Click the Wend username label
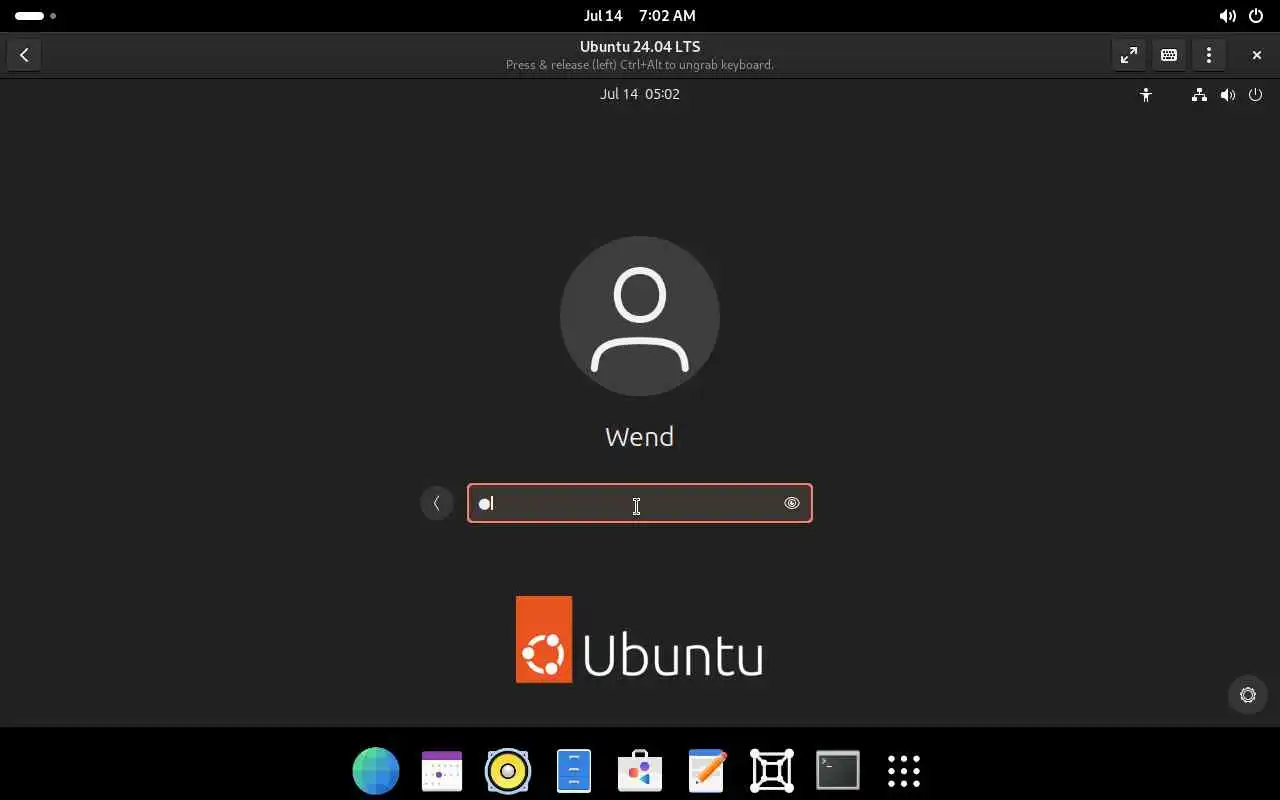The image size is (1280, 800). (x=640, y=437)
